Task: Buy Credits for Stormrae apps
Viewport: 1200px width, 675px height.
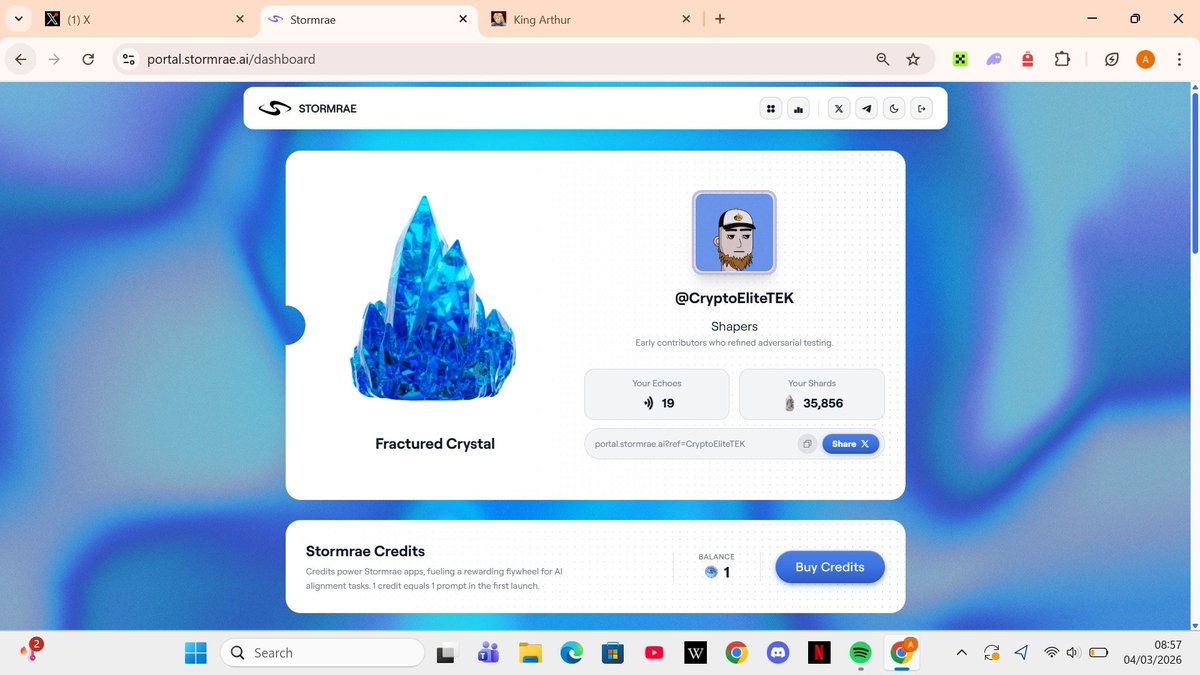Action: 830,567
